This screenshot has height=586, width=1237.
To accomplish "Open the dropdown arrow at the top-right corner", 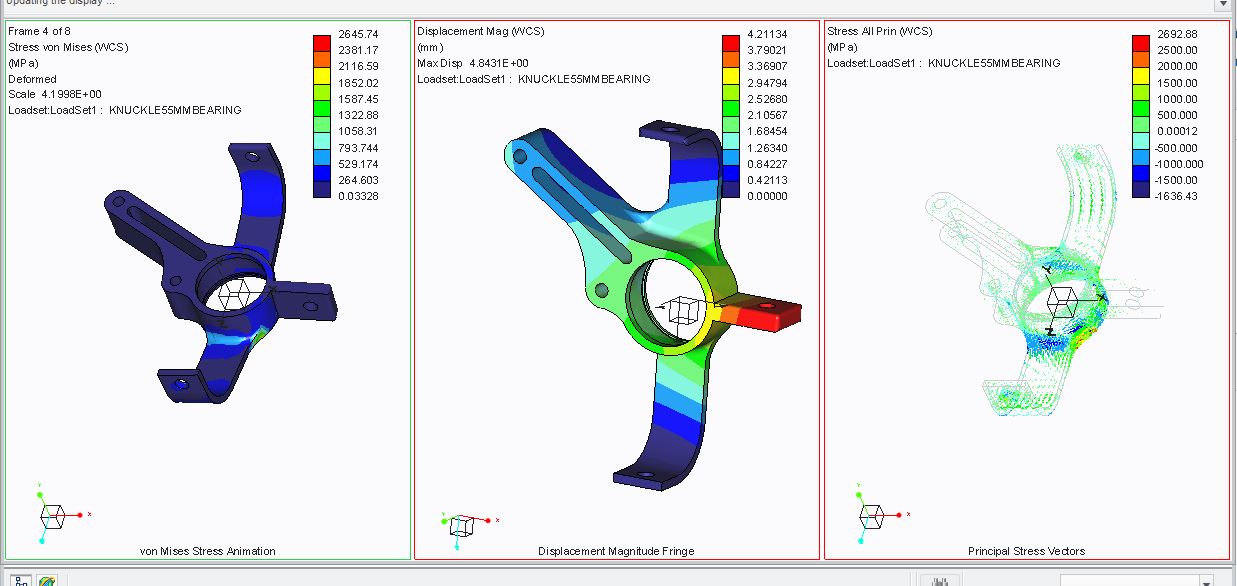I will point(1221,5).
